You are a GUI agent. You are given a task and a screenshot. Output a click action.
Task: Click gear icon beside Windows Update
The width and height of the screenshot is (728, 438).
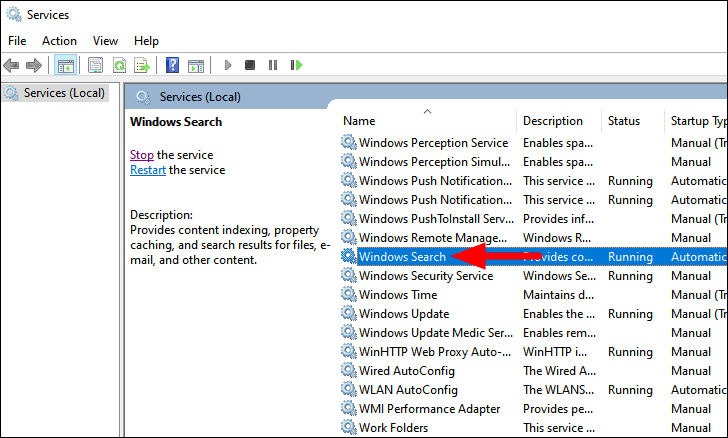pos(349,314)
